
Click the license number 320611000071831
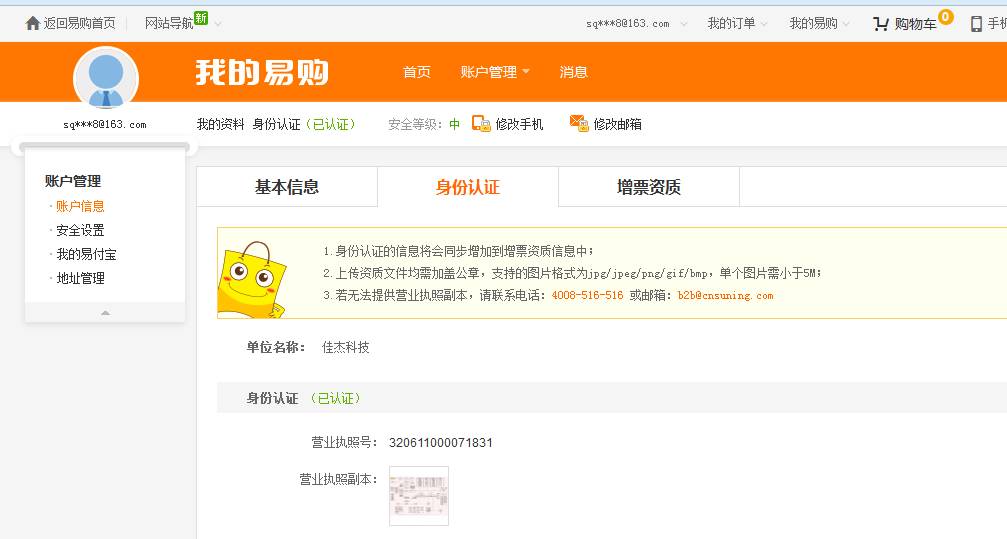(441, 443)
